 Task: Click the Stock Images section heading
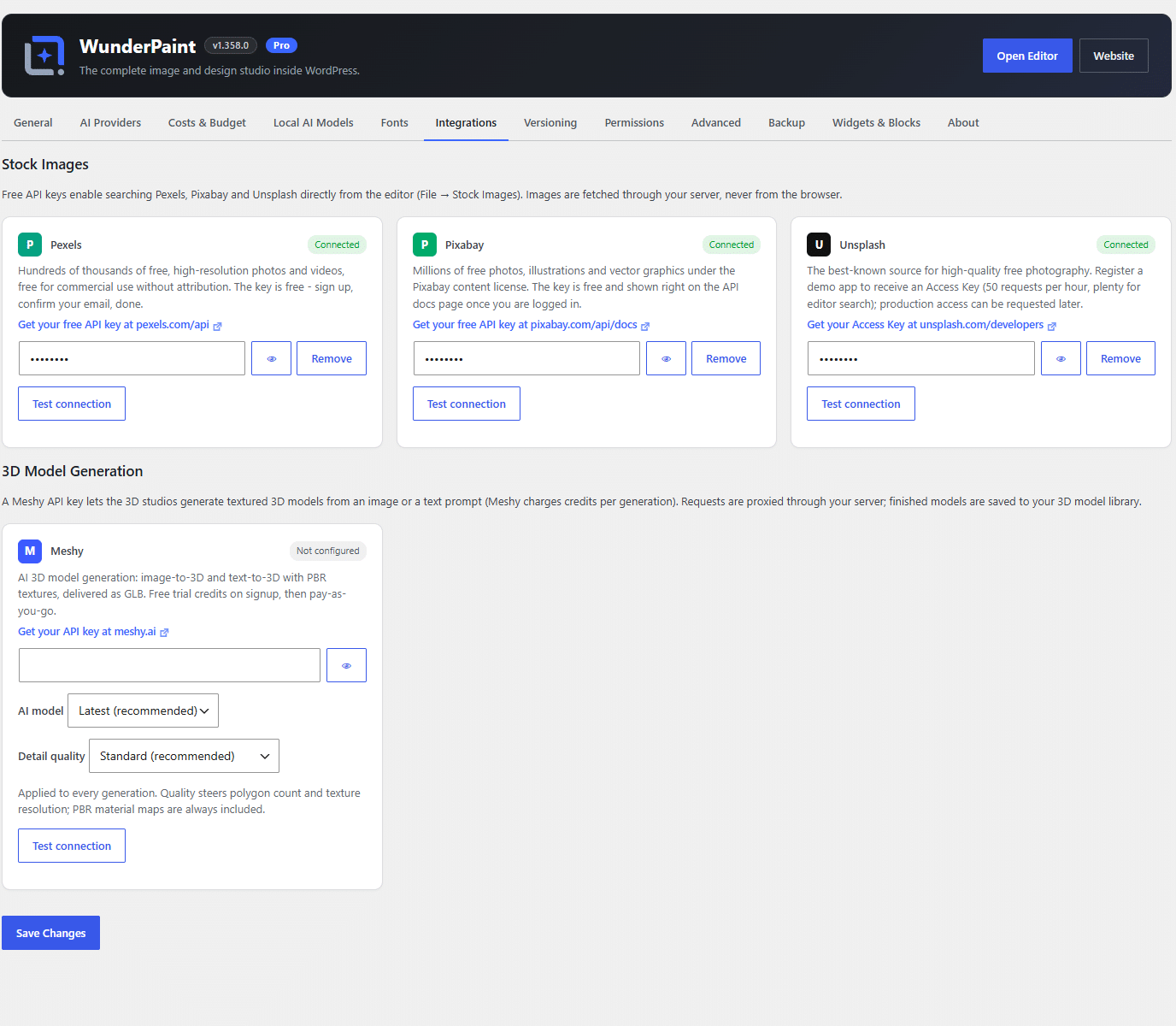(45, 164)
